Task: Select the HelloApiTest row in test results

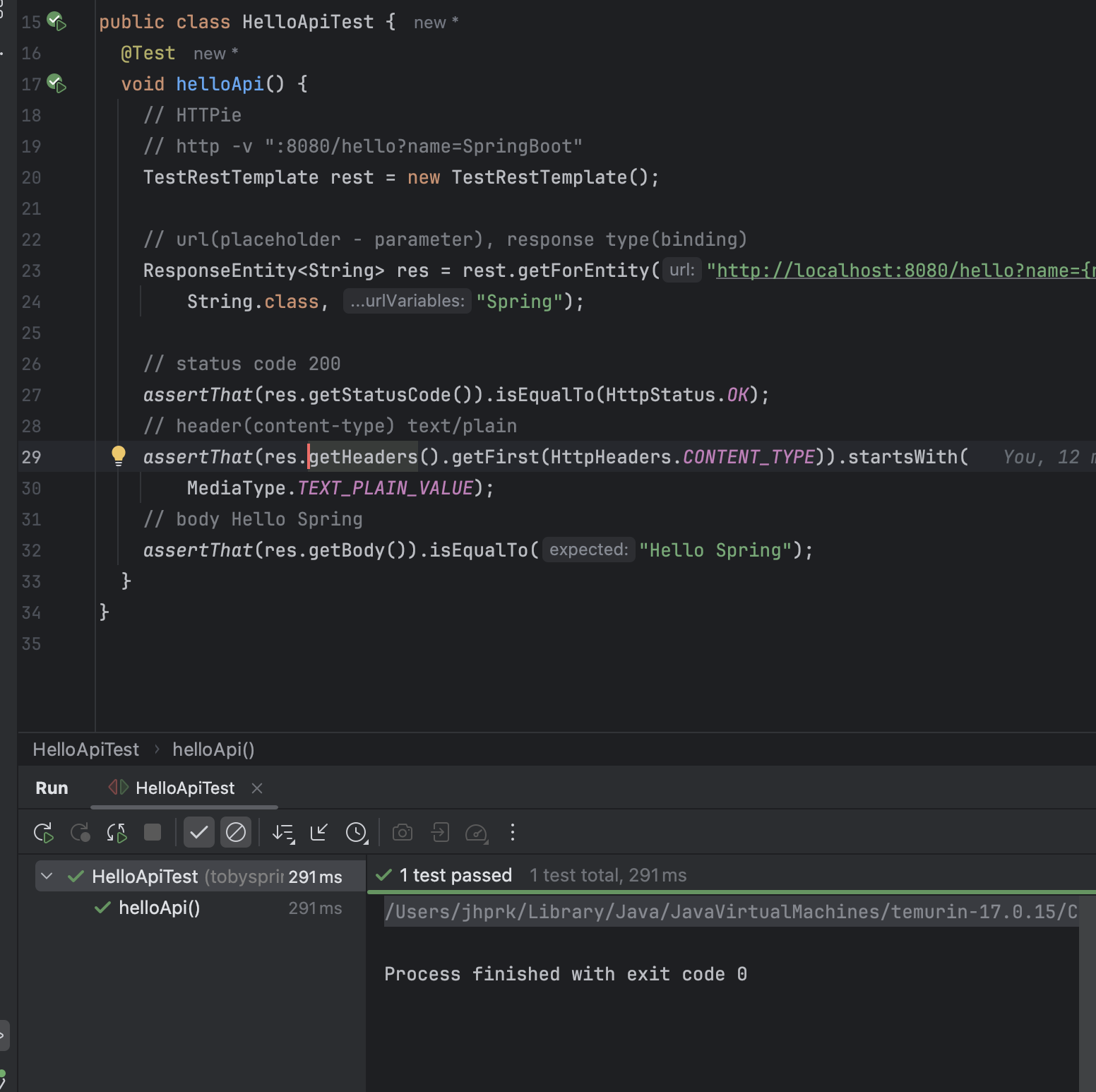Action: click(x=201, y=877)
